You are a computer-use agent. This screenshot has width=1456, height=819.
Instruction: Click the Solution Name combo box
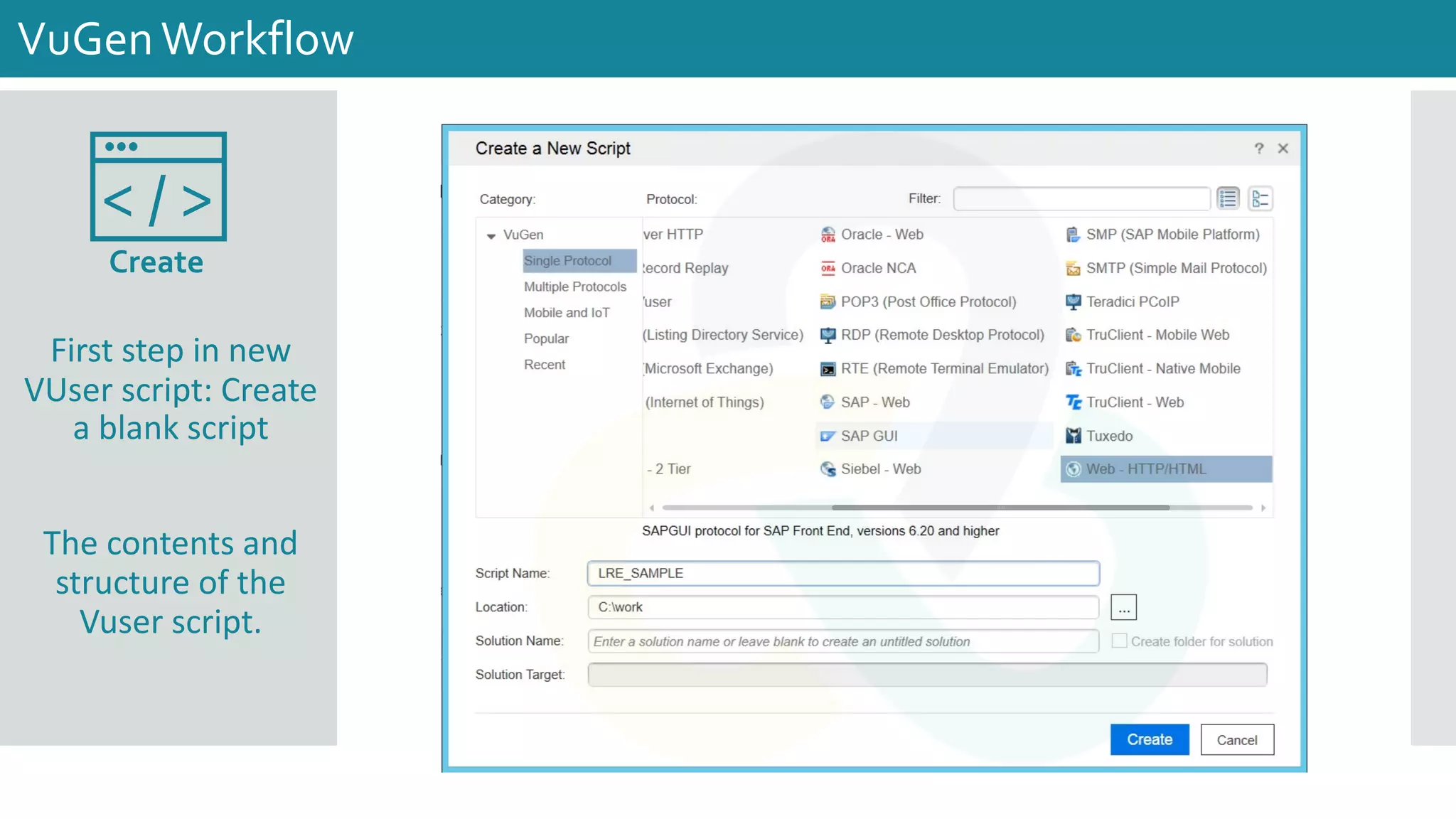click(842, 641)
